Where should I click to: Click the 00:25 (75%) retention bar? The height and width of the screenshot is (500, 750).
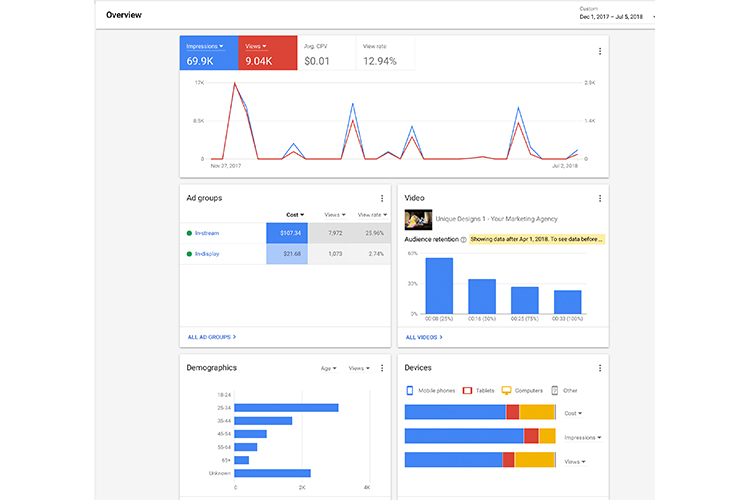click(525, 300)
